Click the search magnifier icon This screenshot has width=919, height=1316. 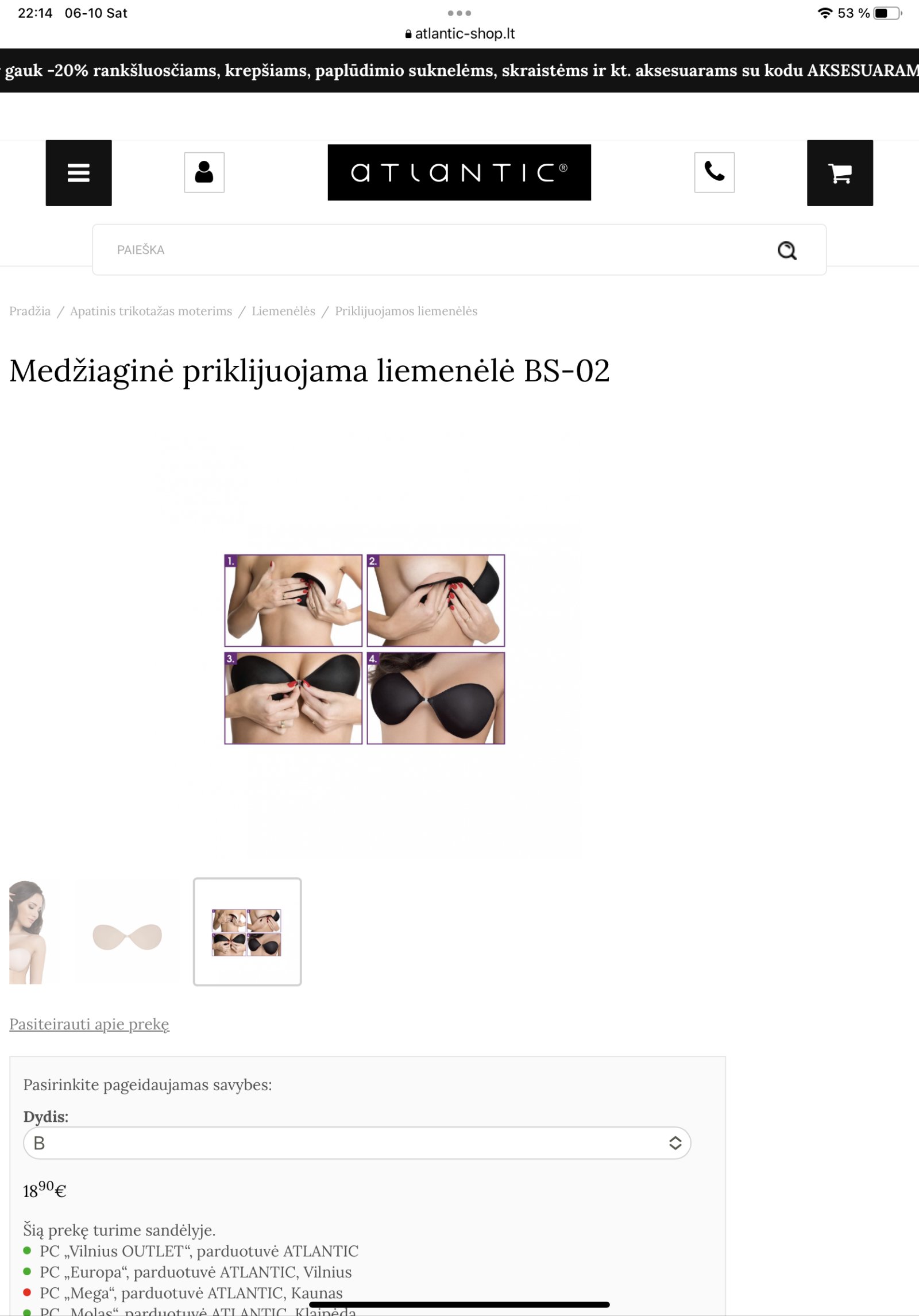pyautogui.click(x=787, y=250)
